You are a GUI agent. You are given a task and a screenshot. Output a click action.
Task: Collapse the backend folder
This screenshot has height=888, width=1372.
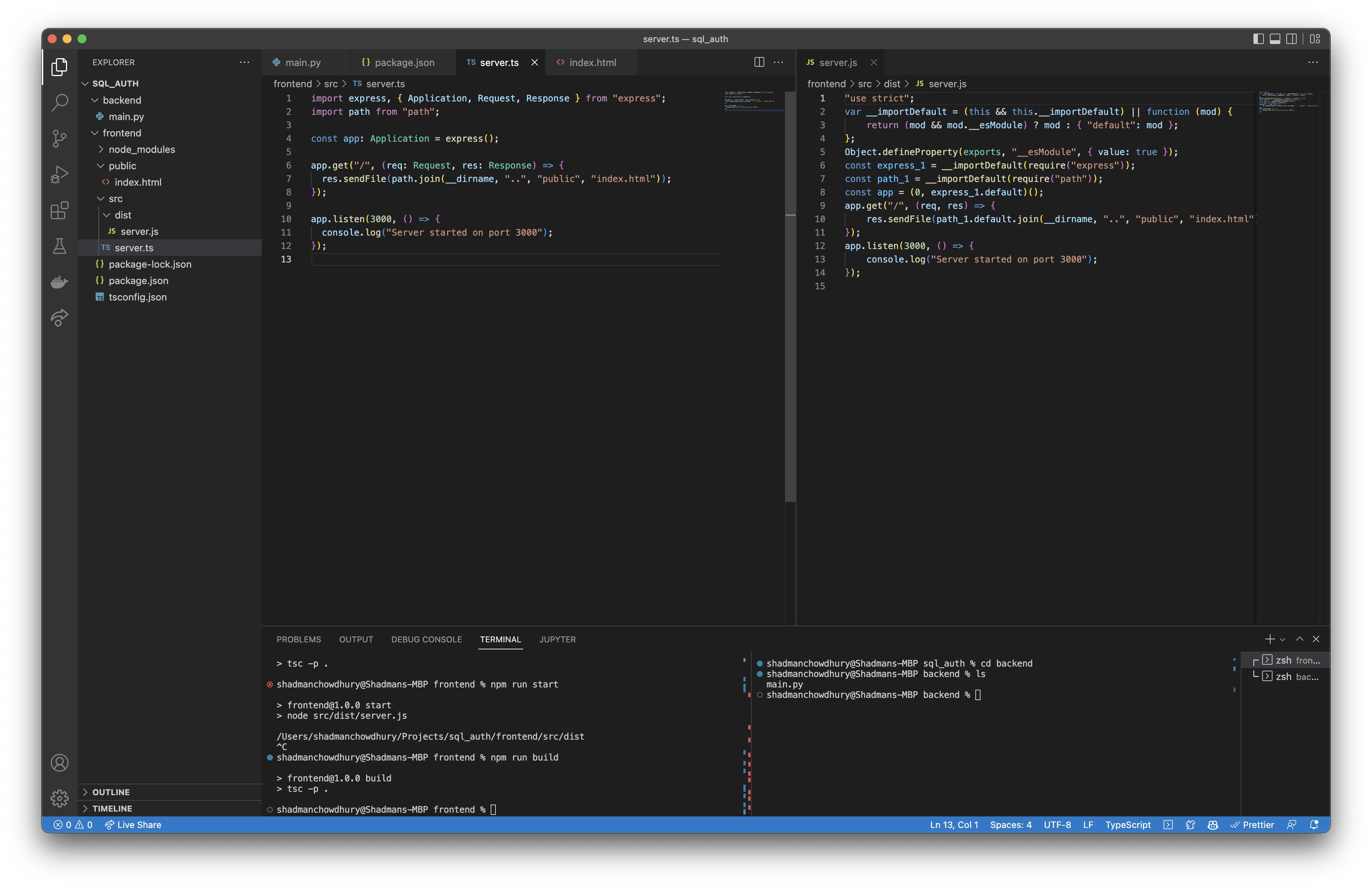[x=170, y=100]
